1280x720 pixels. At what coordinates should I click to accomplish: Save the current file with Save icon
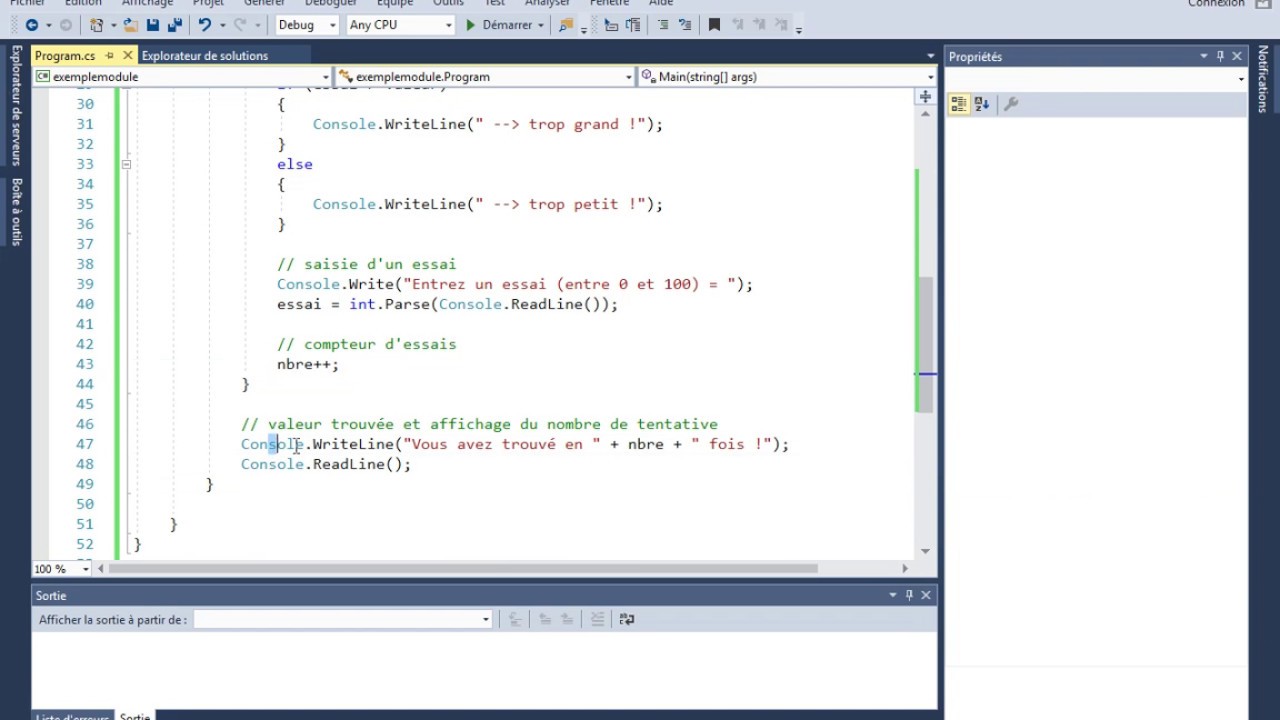[153, 25]
